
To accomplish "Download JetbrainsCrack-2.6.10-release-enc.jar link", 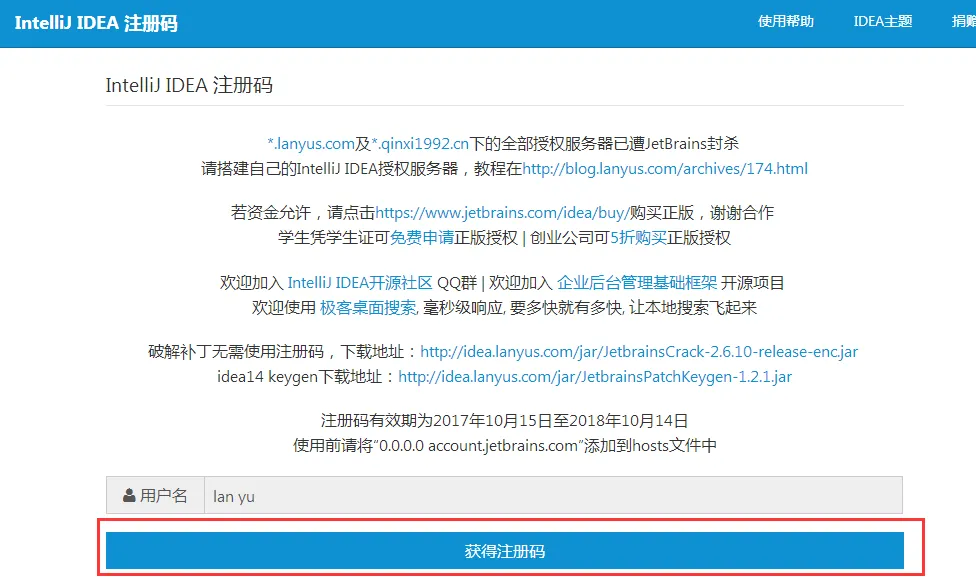I will coord(639,352).
